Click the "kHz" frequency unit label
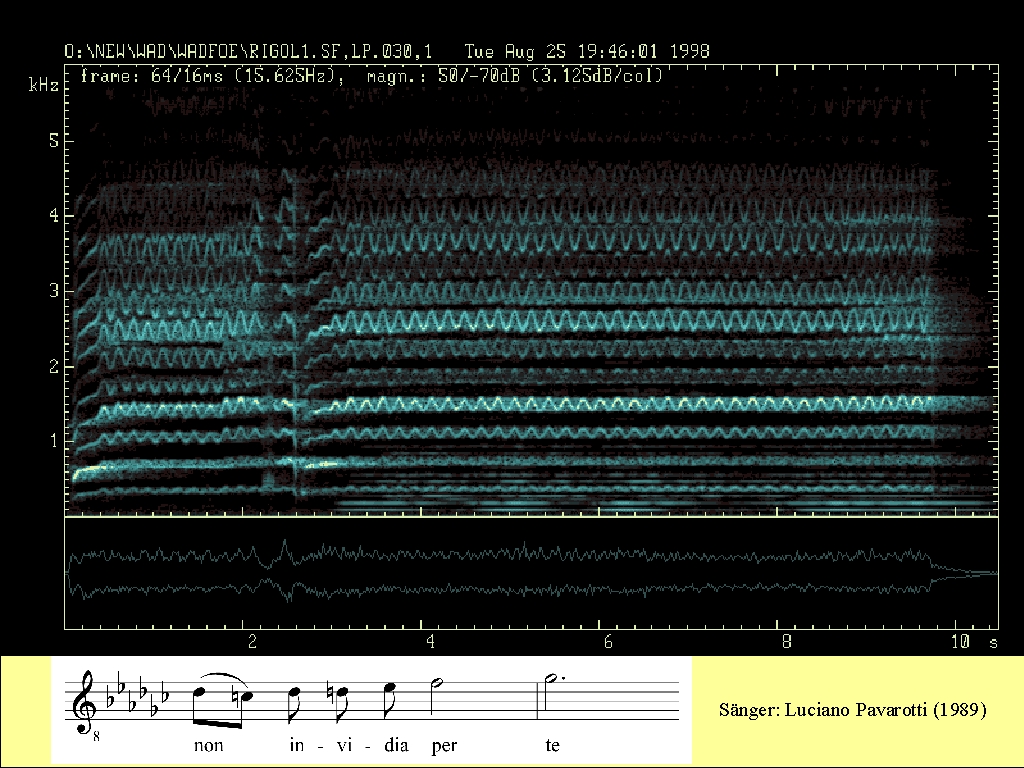 point(43,87)
